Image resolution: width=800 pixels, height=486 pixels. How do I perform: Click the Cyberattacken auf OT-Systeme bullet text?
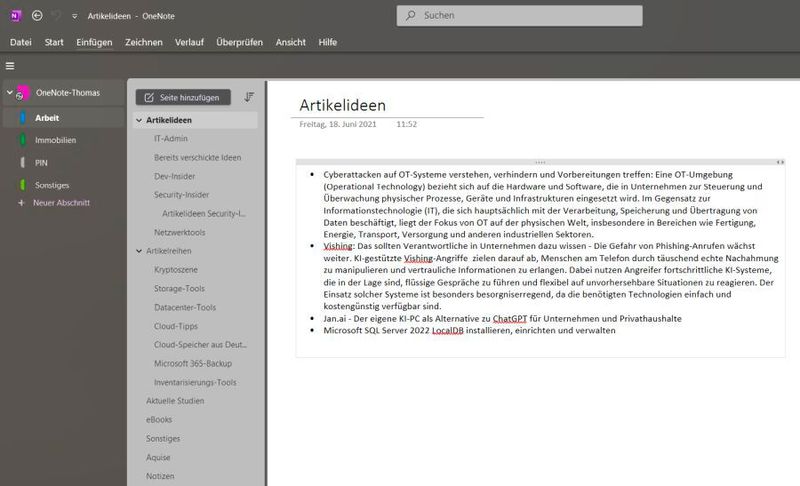[x=543, y=204]
